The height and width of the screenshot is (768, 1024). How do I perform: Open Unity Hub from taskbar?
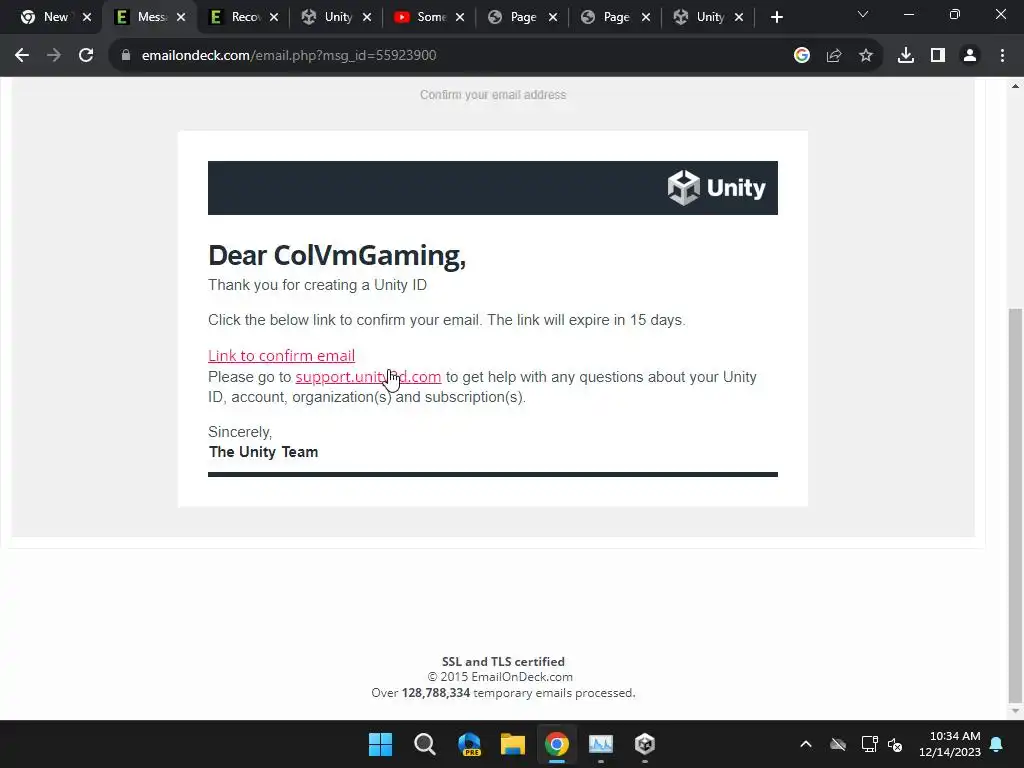point(645,744)
